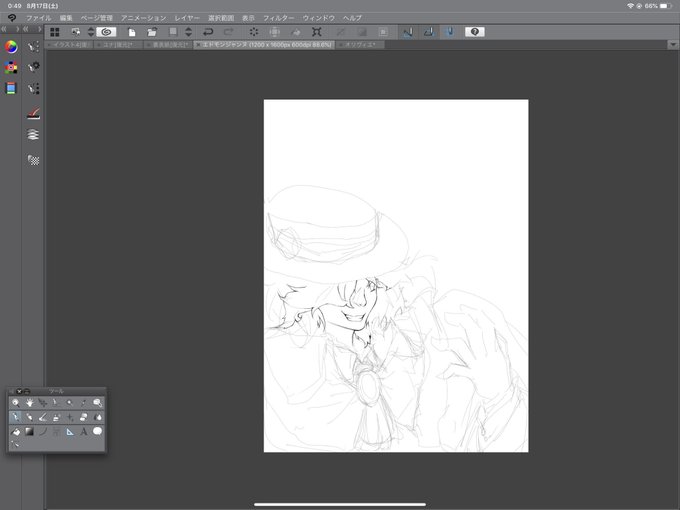
Task: Open the Color Set palette
Action: [x=11, y=67]
